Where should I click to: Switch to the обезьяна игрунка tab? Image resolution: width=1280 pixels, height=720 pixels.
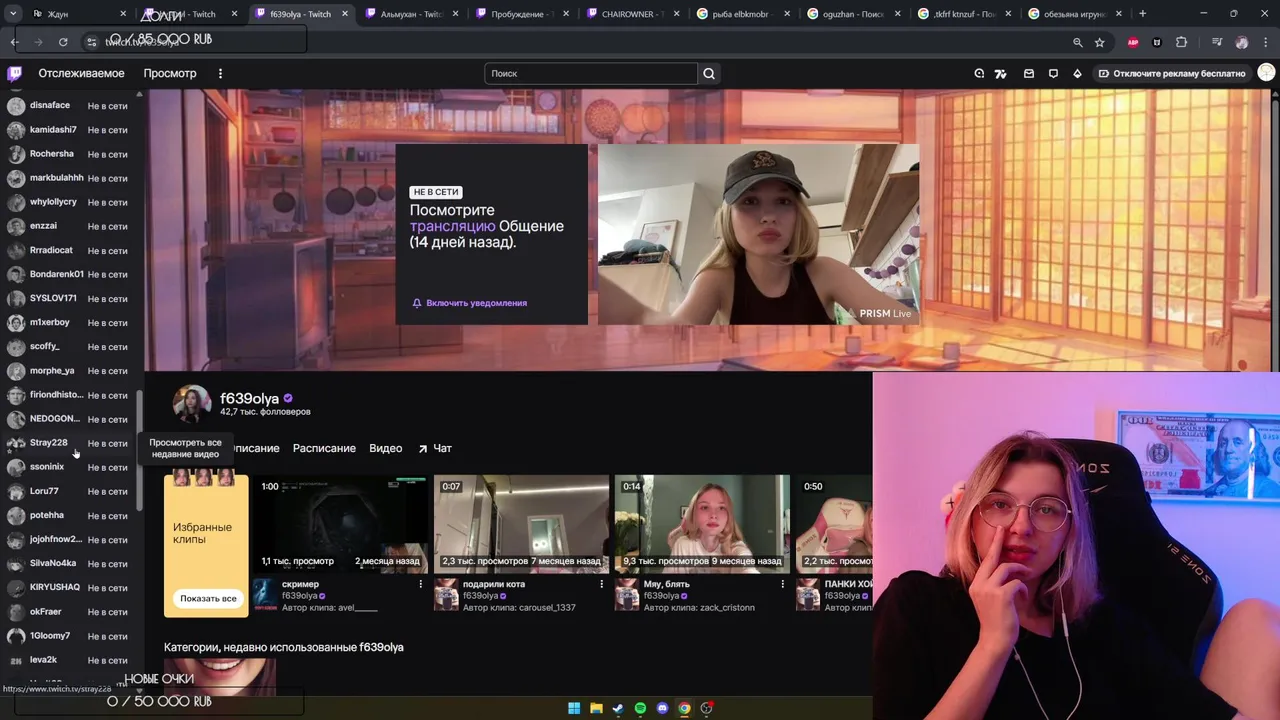[x=1075, y=14]
